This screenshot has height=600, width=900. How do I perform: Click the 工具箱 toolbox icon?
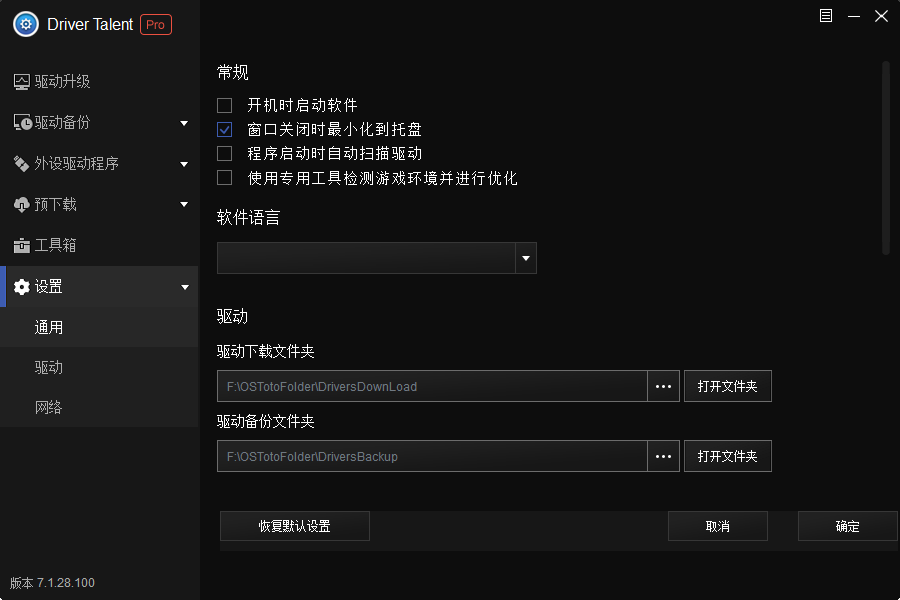click(21, 246)
